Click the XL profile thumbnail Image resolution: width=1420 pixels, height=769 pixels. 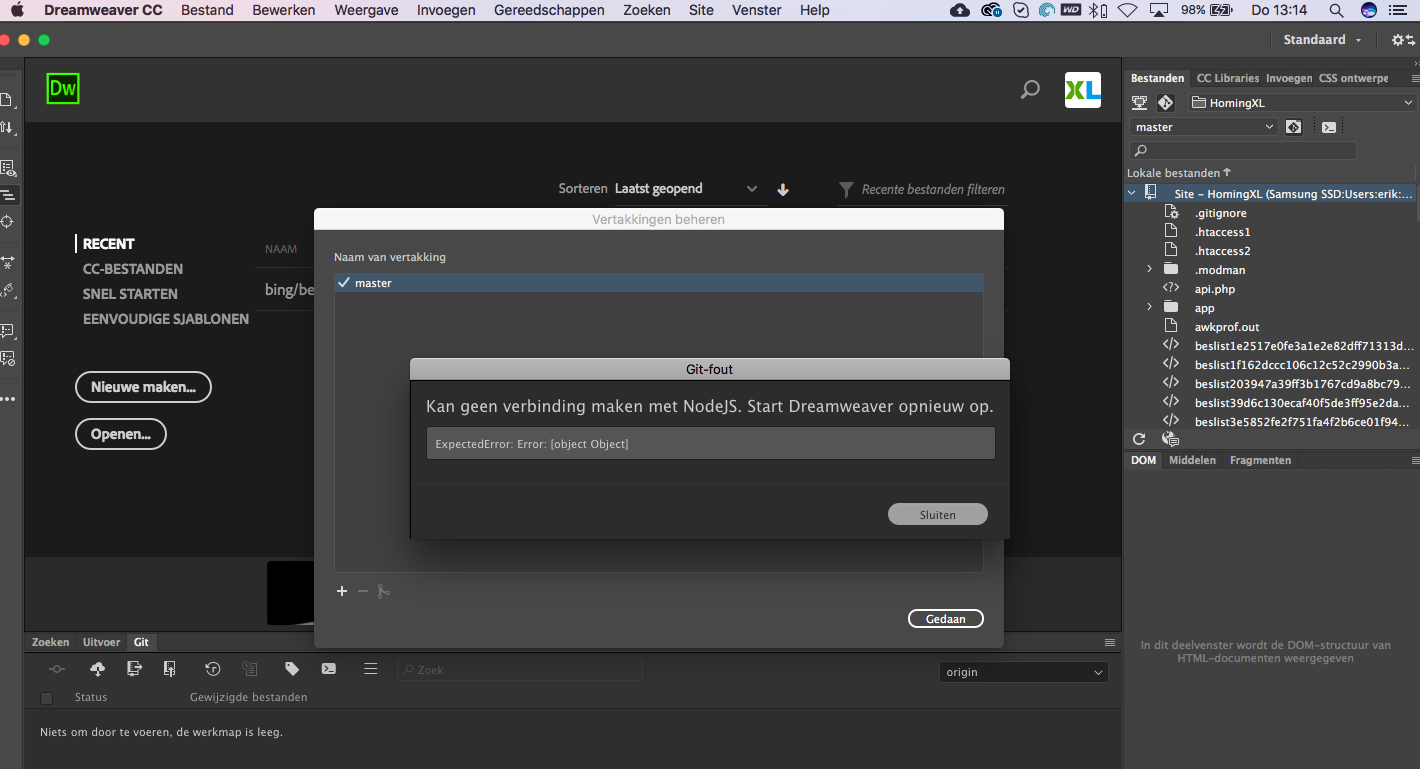point(1083,90)
